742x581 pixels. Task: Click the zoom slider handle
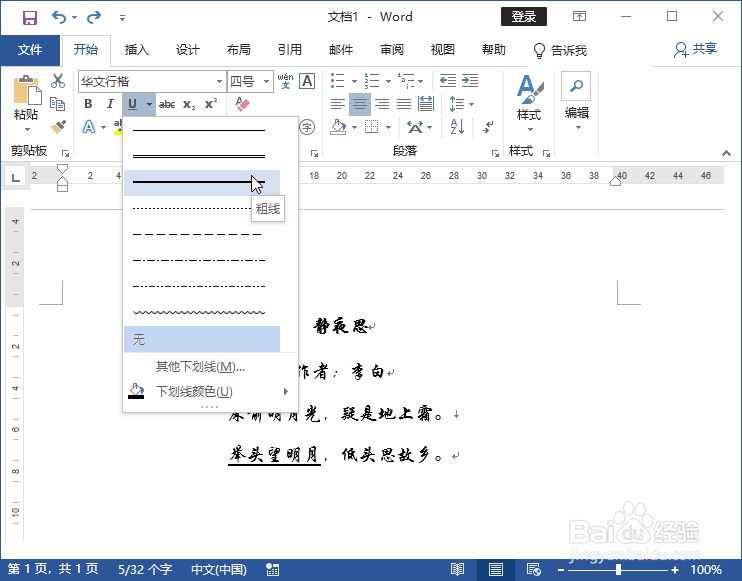coord(618,570)
